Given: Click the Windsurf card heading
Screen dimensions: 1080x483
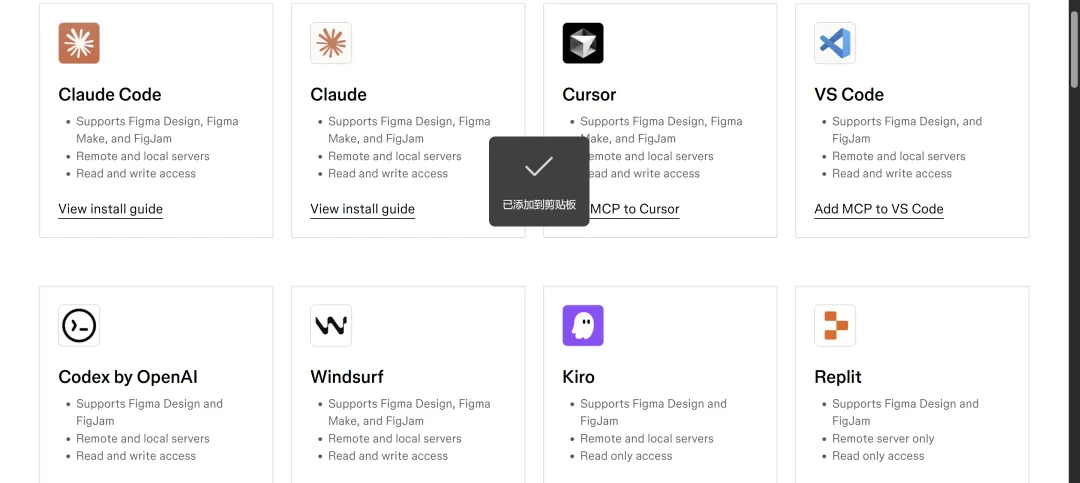Looking at the screenshot, I should coord(347,377).
